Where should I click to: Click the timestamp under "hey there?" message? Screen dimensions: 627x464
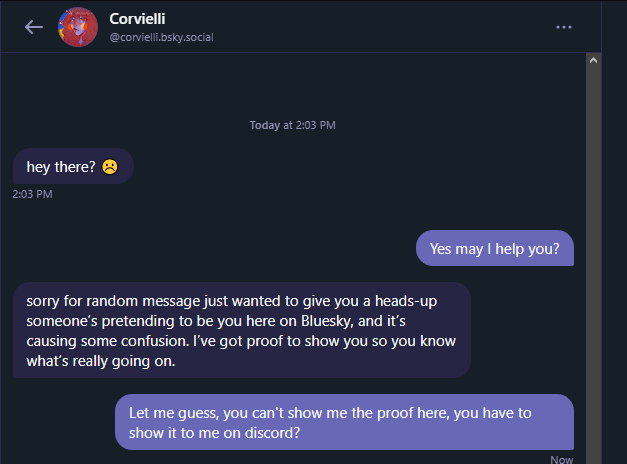point(32,193)
